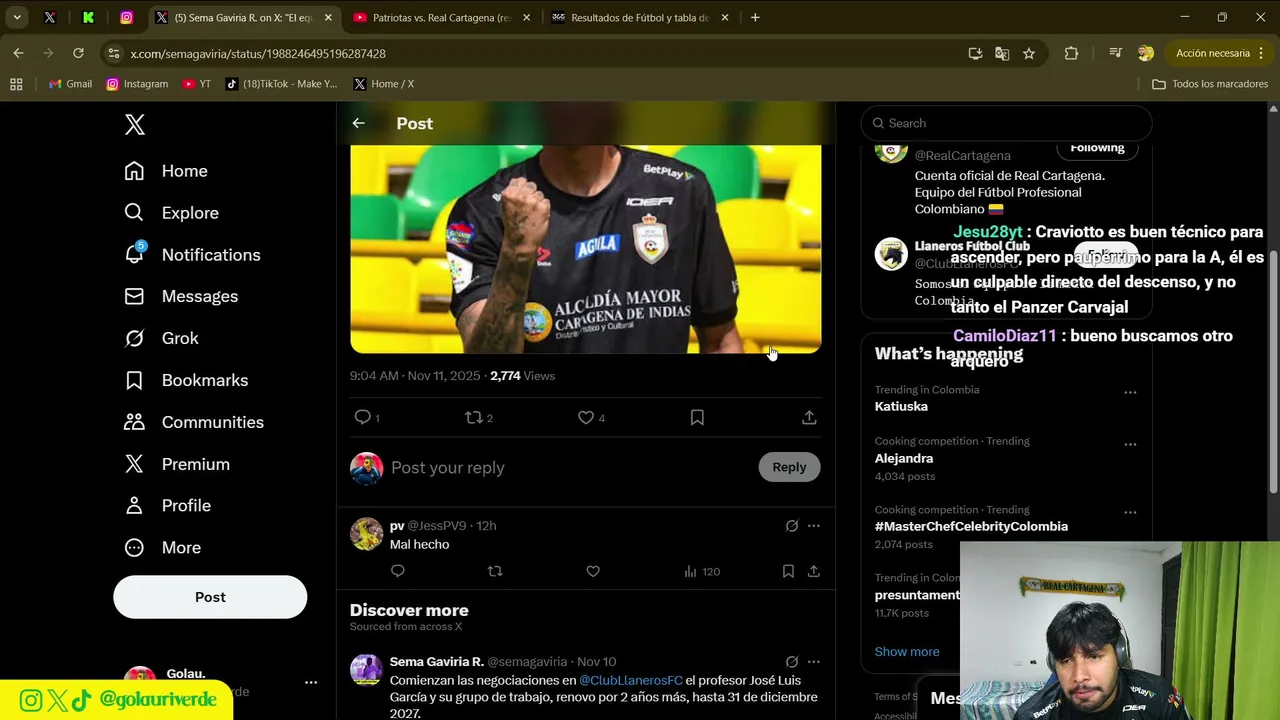This screenshot has width=1280, height=720.
Task: Open Messages in X sidebar
Action: 181,297
